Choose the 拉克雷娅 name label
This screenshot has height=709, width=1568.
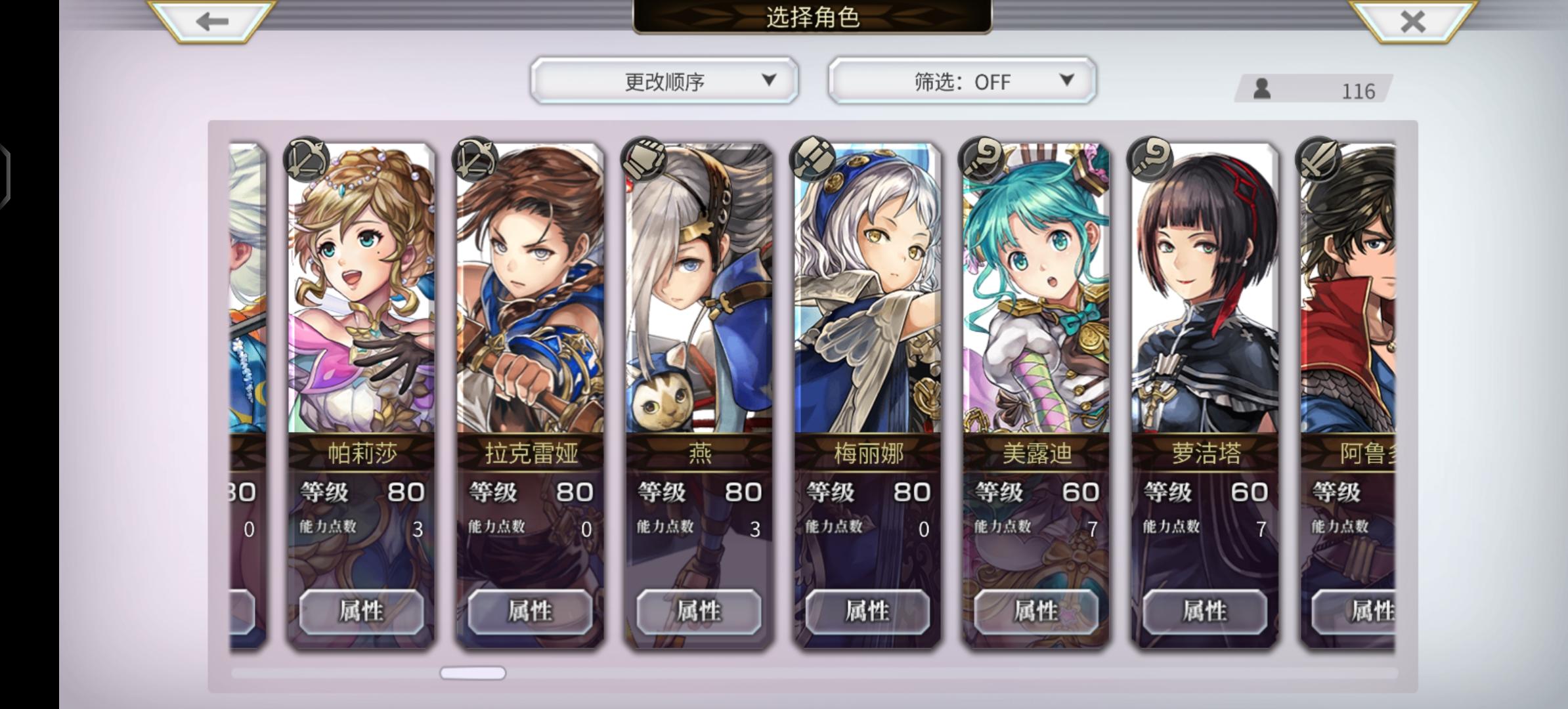click(x=531, y=453)
